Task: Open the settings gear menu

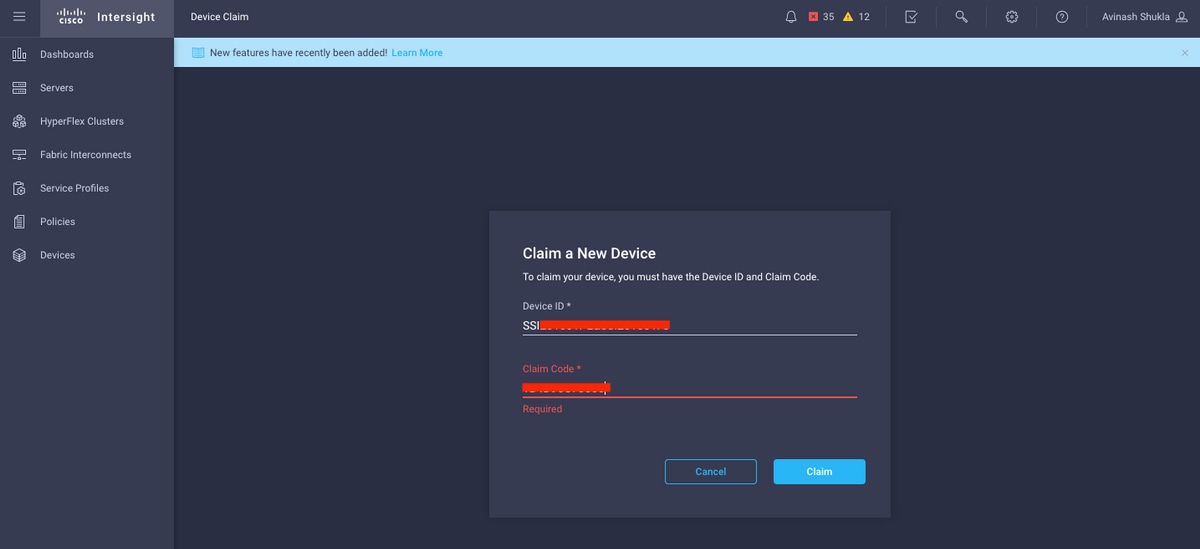Action: point(1012,17)
